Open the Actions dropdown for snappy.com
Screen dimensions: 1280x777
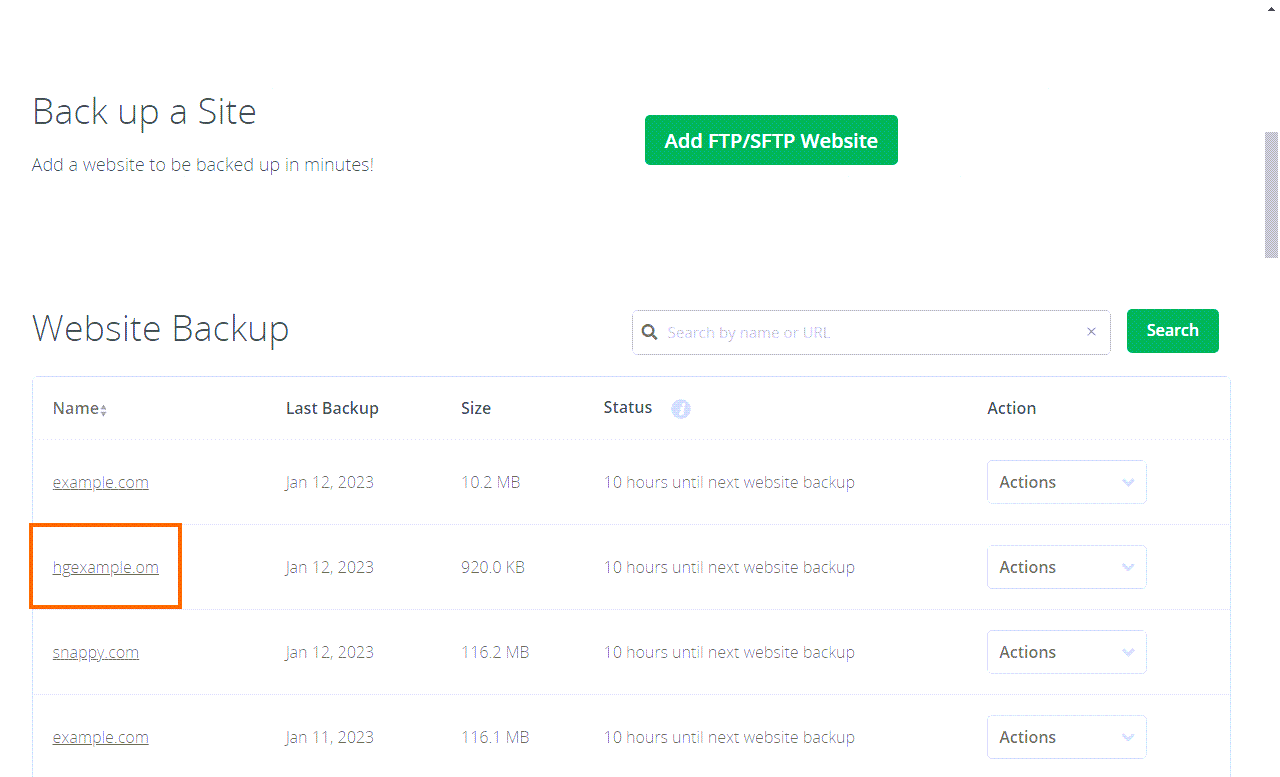(x=1066, y=651)
